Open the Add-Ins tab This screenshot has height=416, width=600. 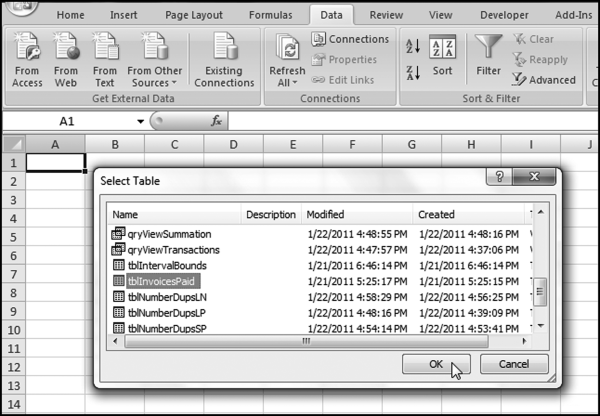(574, 15)
